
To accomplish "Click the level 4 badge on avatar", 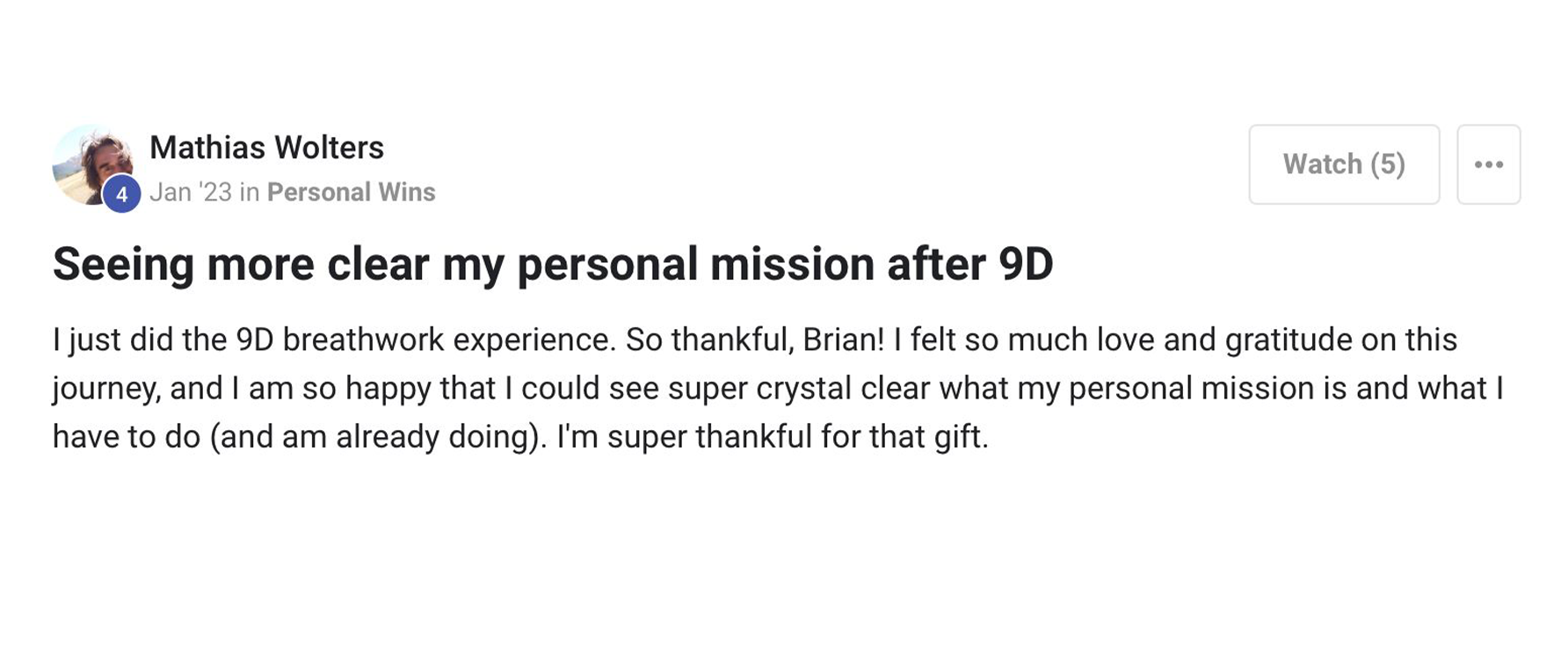I will [x=121, y=194].
